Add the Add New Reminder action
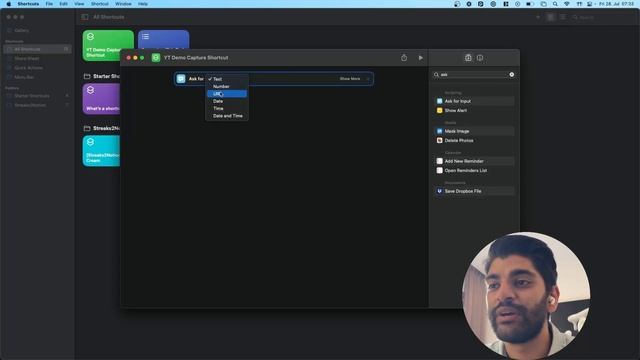Image resolution: width=640 pixels, height=360 pixels. pyautogui.click(x=474, y=161)
